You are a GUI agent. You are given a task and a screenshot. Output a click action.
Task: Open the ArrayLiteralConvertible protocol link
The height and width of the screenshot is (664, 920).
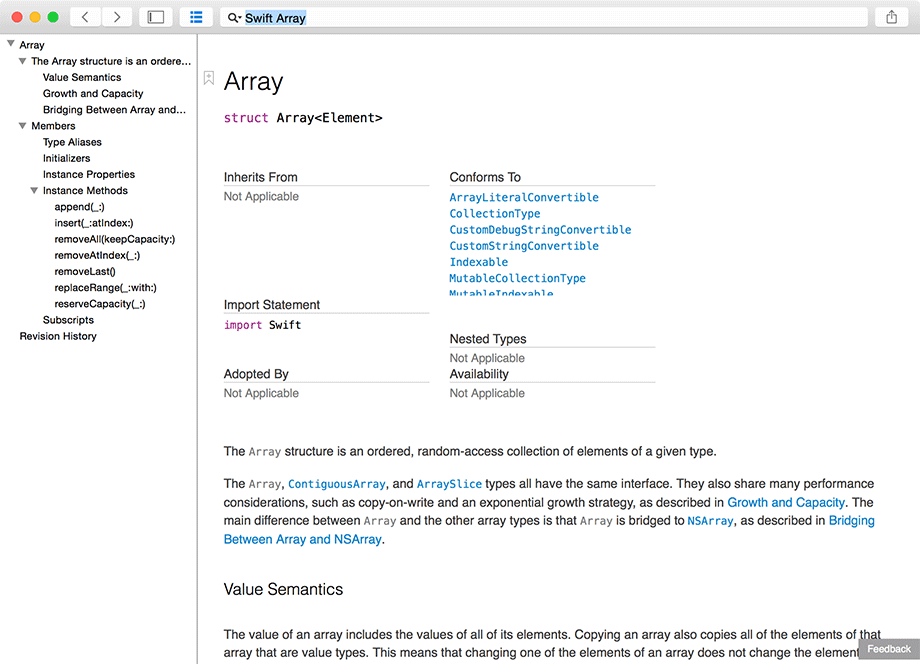point(524,198)
